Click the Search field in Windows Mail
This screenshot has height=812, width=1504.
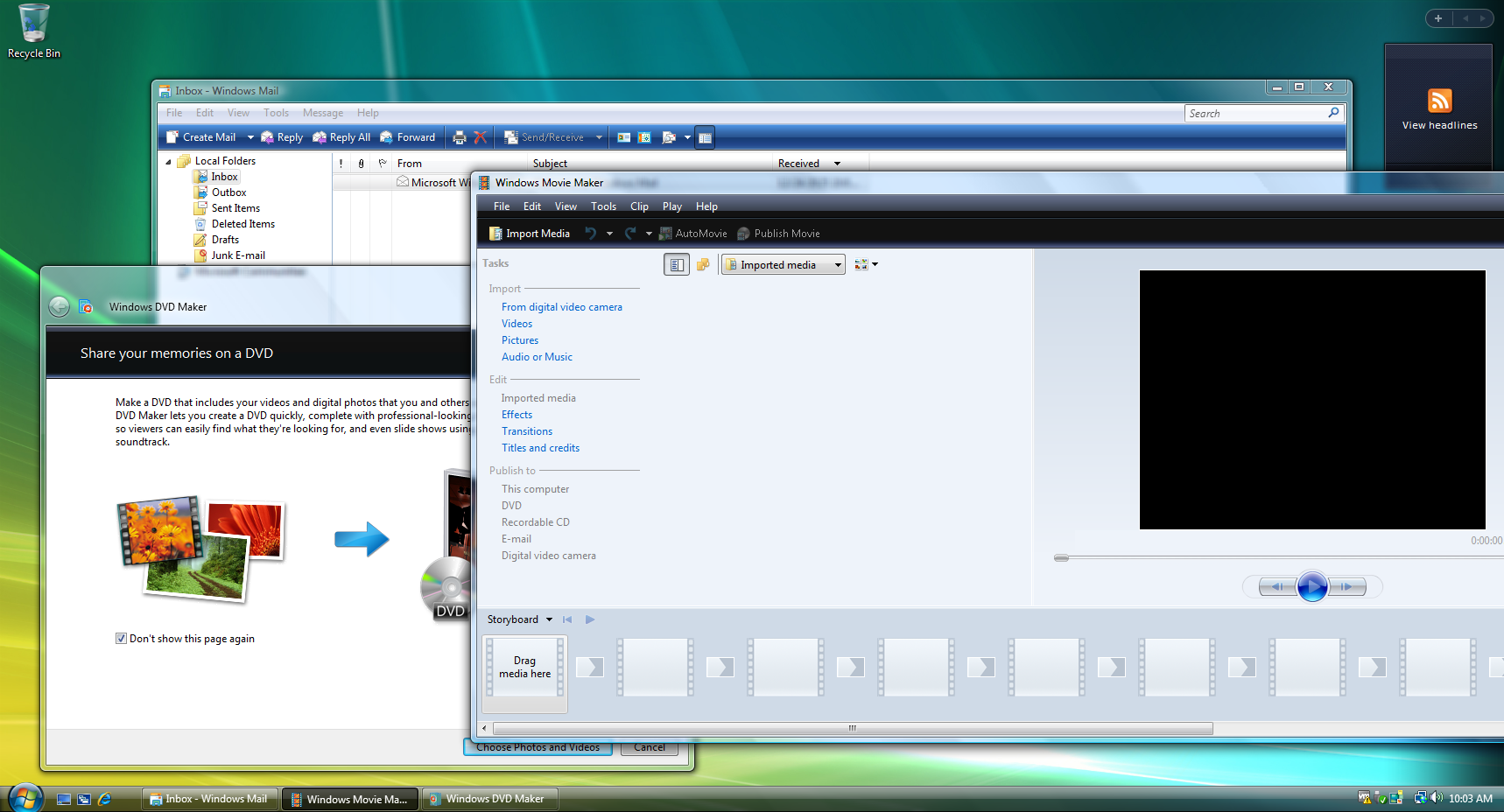point(1256,114)
